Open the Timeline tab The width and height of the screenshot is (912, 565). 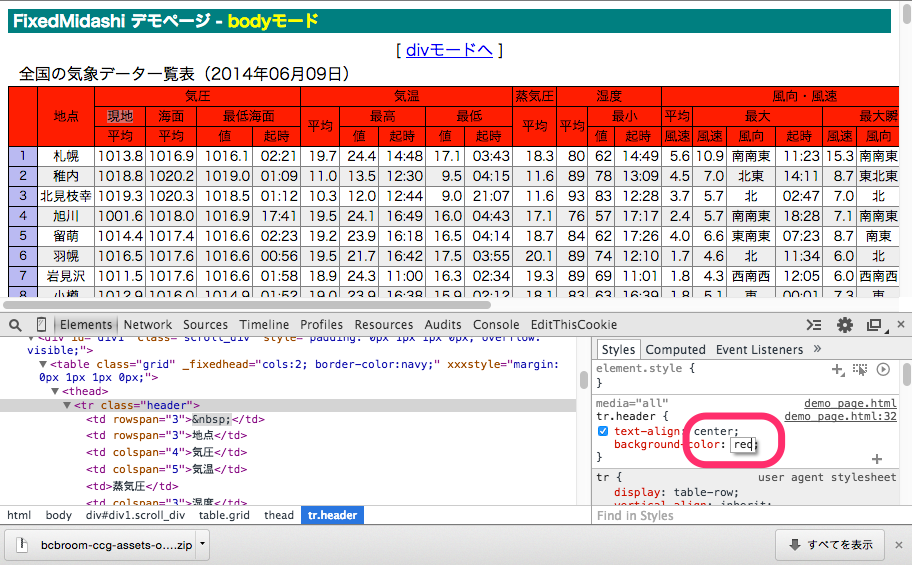pos(264,325)
